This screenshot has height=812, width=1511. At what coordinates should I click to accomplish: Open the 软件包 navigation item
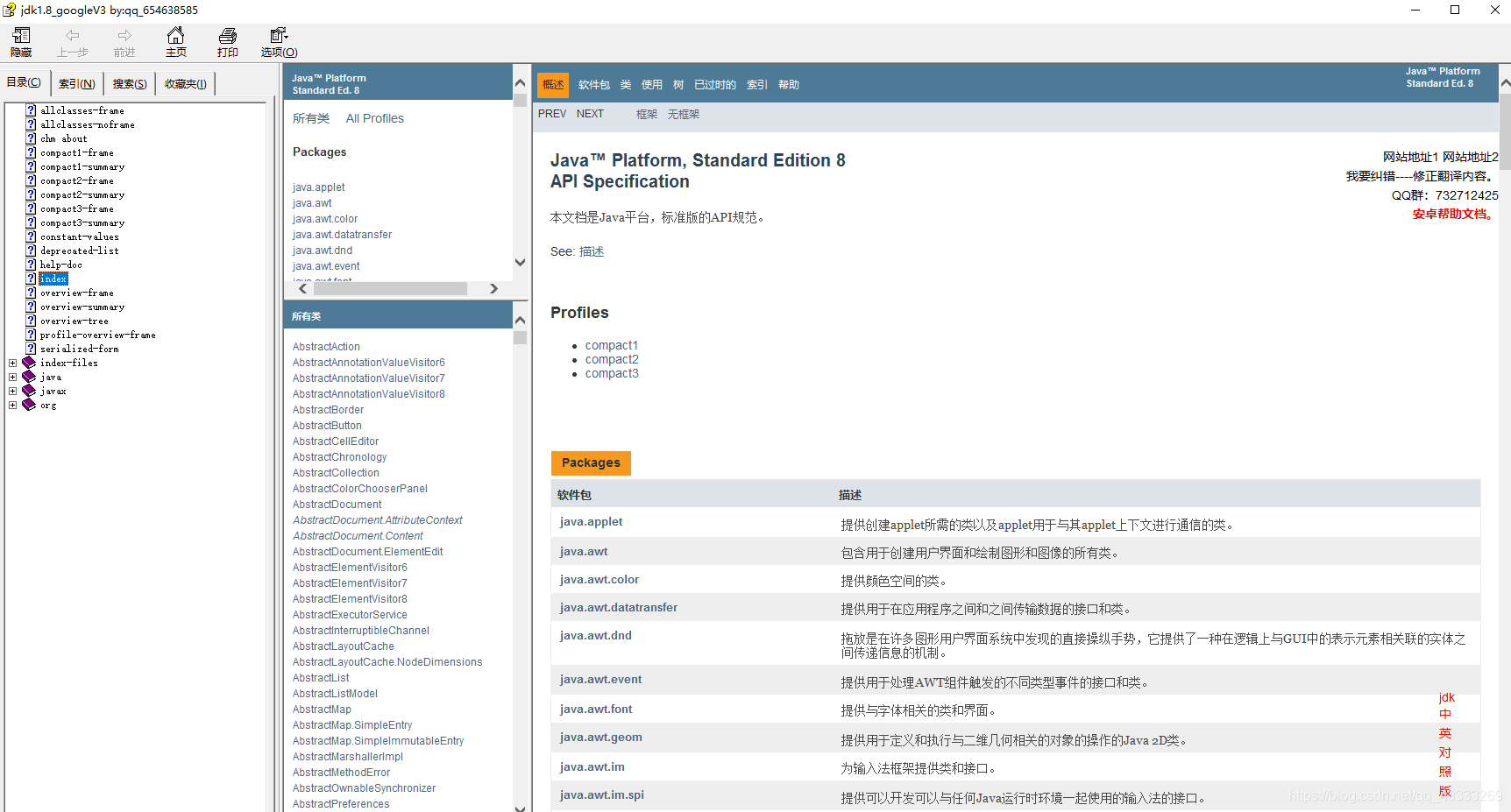tap(593, 85)
